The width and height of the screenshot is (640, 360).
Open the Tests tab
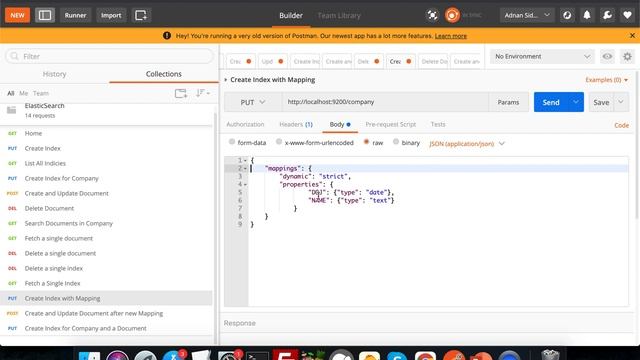(438, 124)
